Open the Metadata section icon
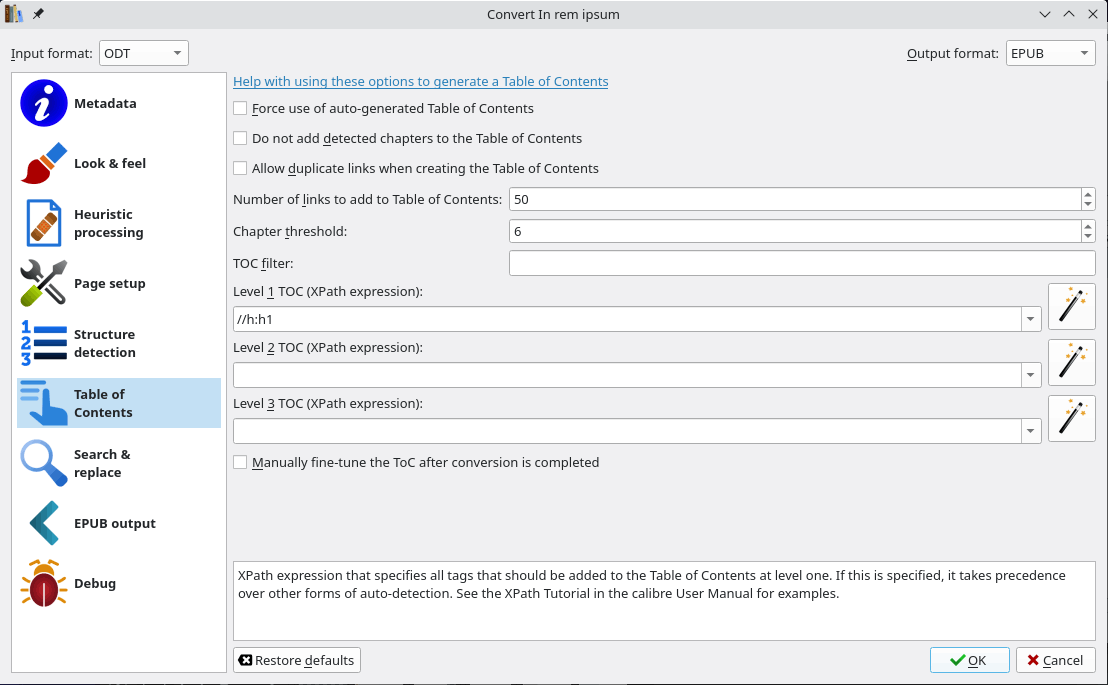 pyautogui.click(x=44, y=104)
